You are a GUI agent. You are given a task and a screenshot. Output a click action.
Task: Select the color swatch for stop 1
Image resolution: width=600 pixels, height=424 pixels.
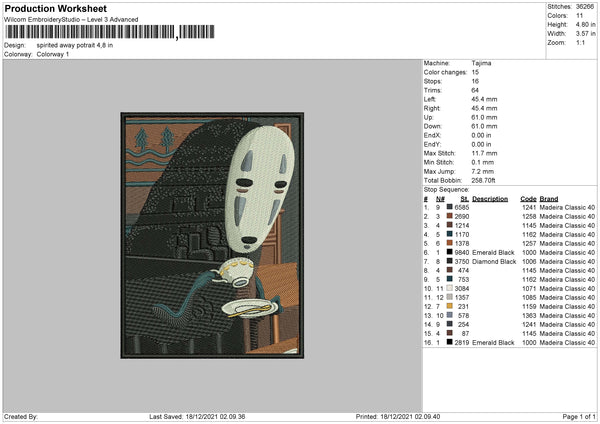click(x=450, y=207)
